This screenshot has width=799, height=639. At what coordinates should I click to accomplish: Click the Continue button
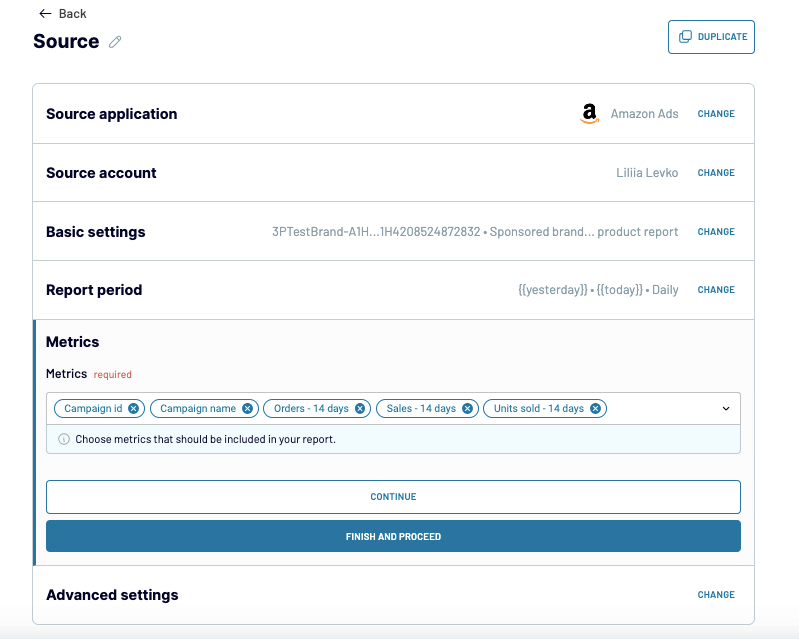pos(393,497)
